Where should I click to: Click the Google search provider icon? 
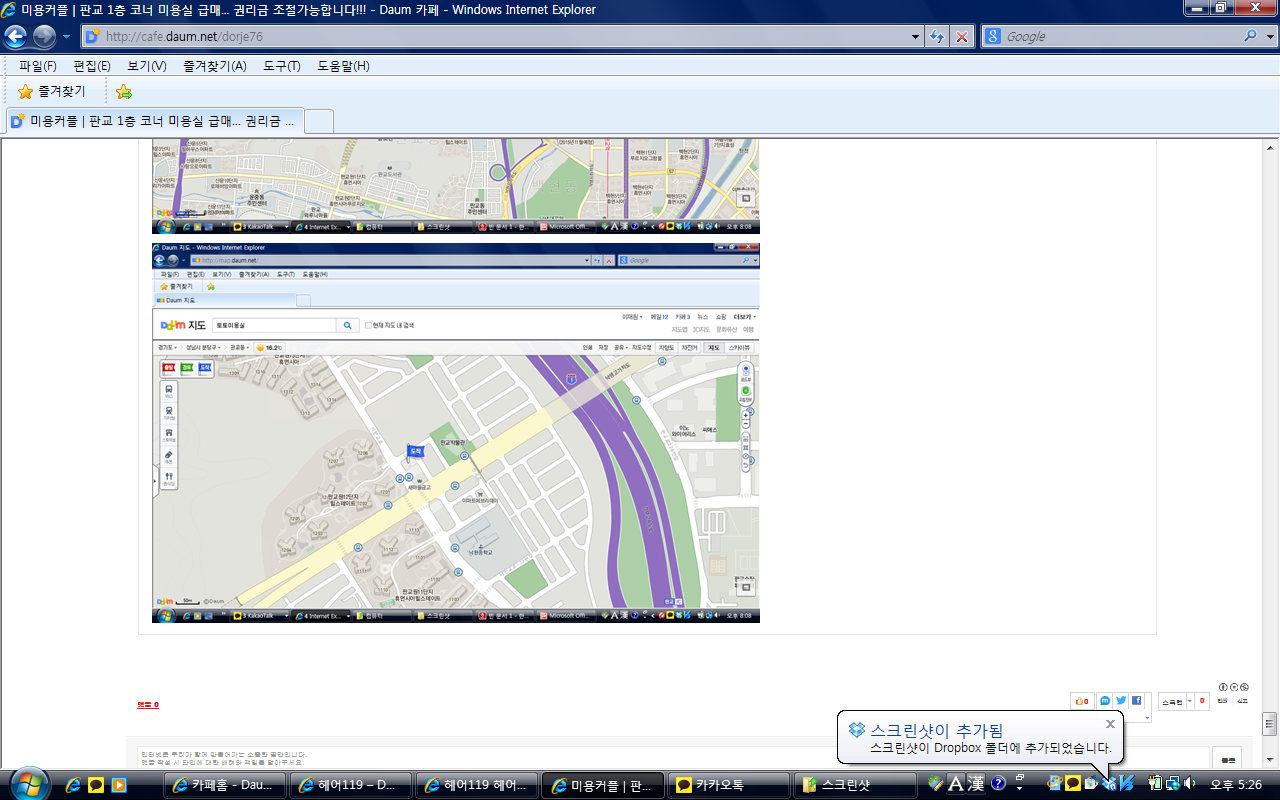click(994, 36)
